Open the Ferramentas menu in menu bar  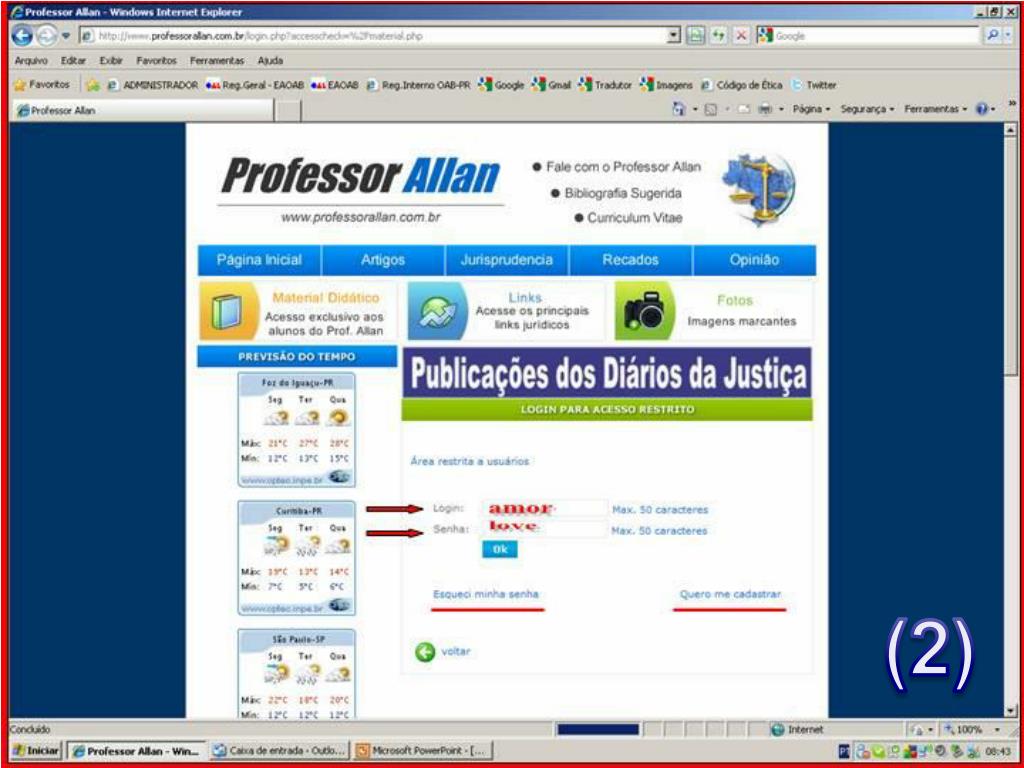point(217,61)
